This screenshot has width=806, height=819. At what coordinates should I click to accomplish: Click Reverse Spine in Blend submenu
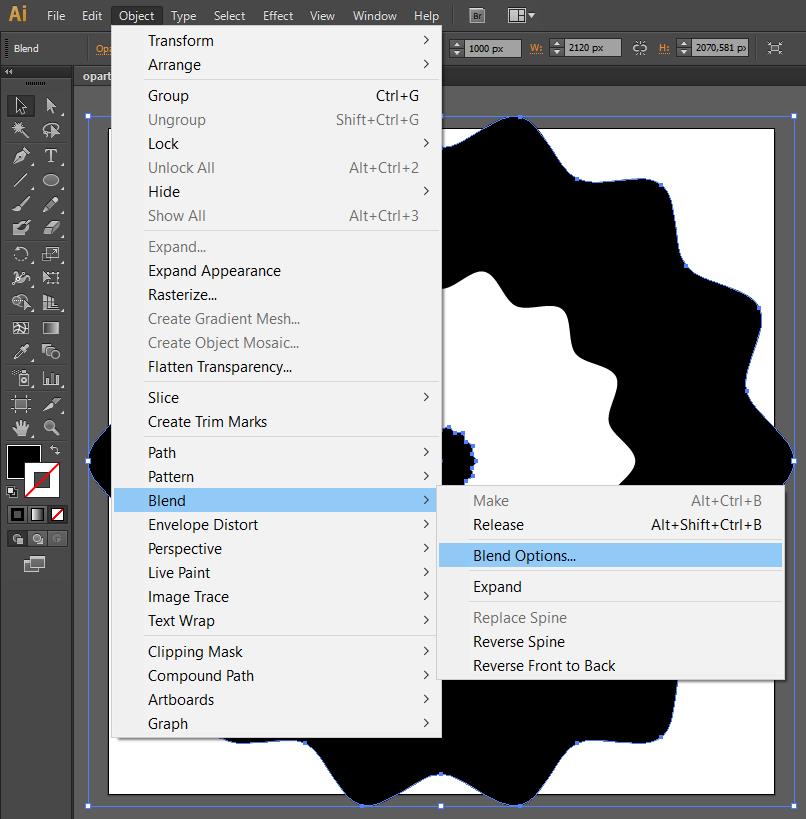pyautogui.click(x=518, y=642)
